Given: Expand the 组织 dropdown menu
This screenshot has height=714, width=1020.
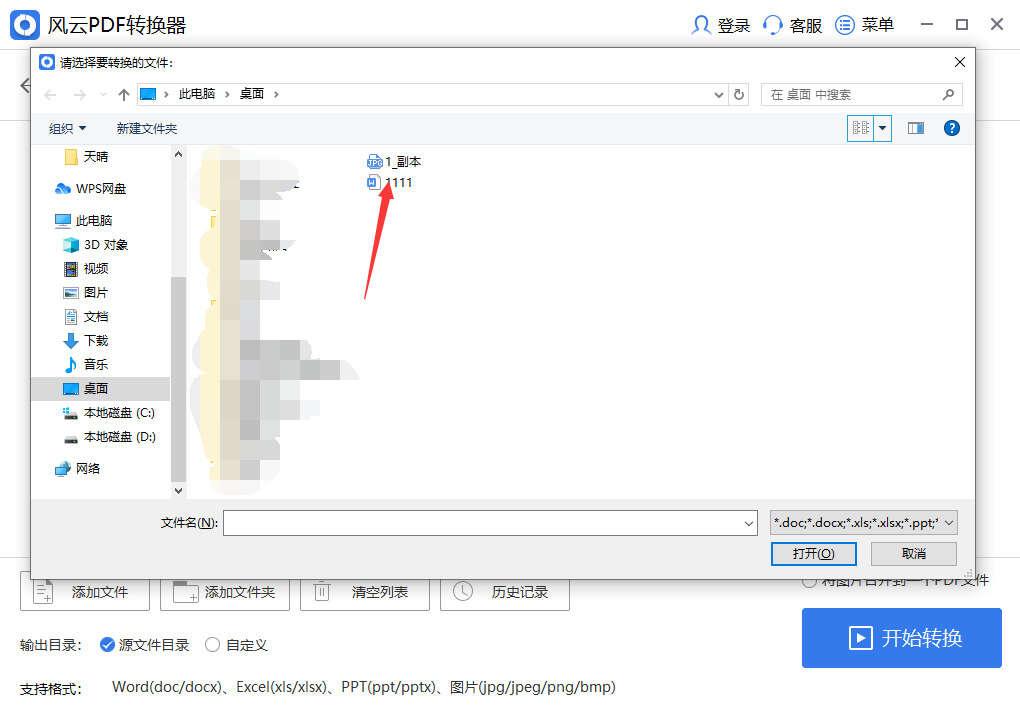Looking at the screenshot, I should 68,129.
